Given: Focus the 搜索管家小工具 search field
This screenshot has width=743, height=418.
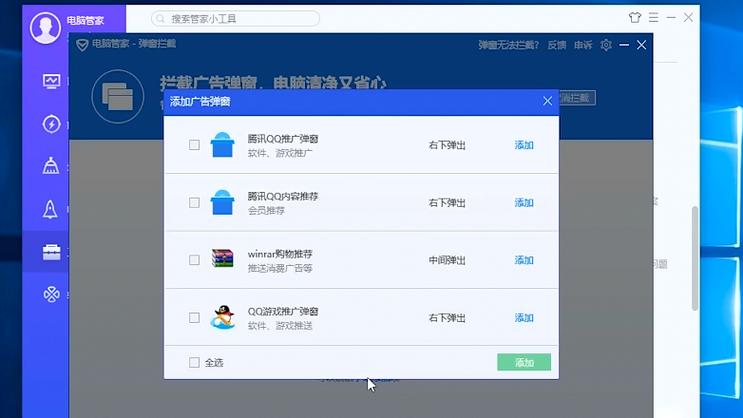Looking at the screenshot, I should (x=235, y=19).
